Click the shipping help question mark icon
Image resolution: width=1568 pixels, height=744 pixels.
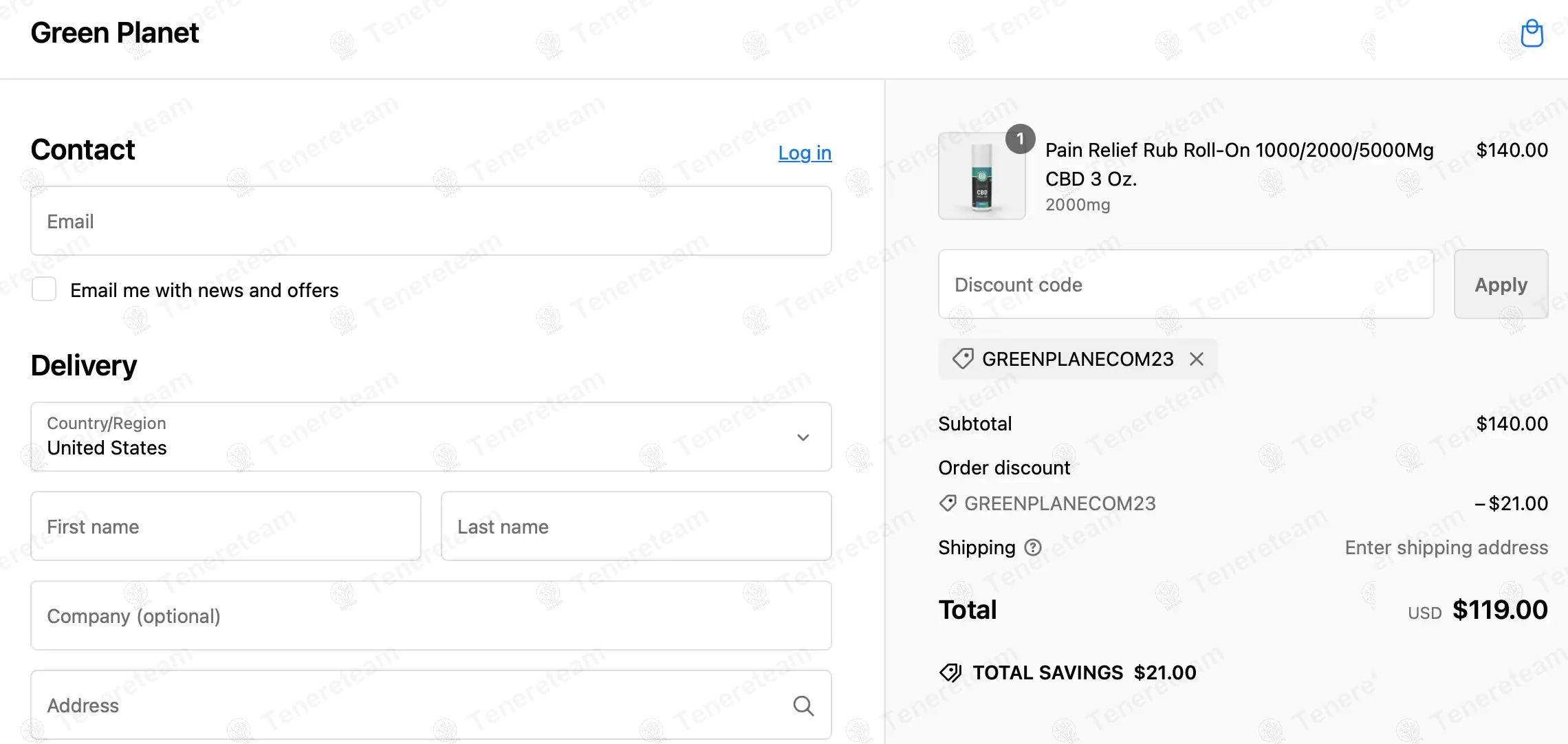point(1033,547)
